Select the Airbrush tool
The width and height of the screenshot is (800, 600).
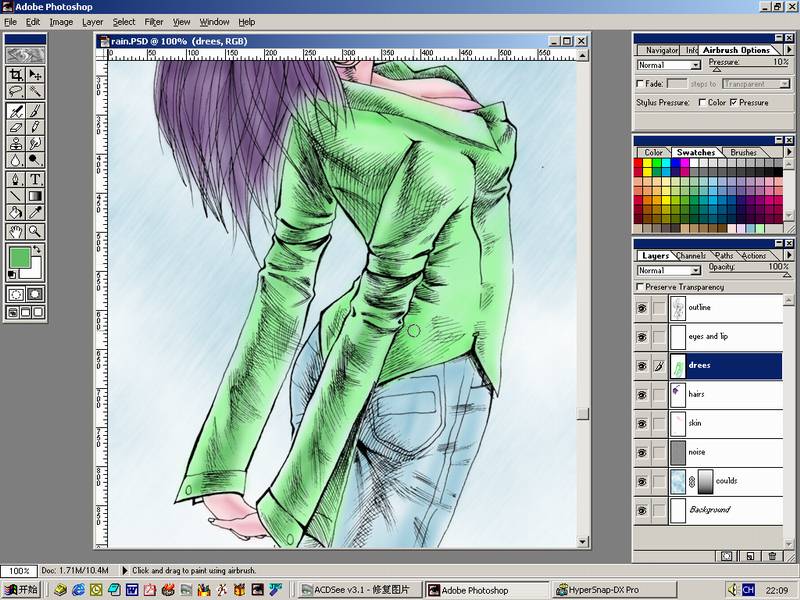tap(16, 111)
